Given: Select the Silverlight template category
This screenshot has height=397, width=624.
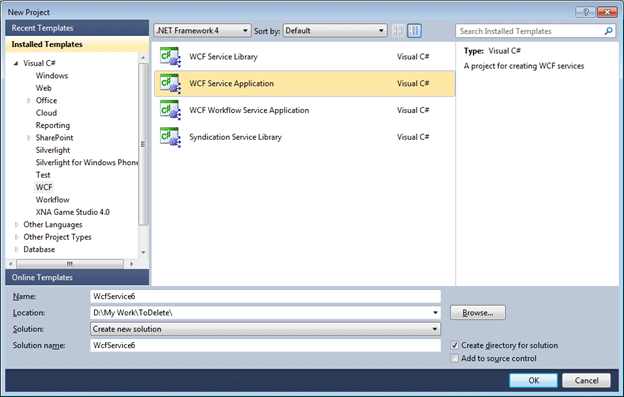Looking at the screenshot, I should (53, 150).
